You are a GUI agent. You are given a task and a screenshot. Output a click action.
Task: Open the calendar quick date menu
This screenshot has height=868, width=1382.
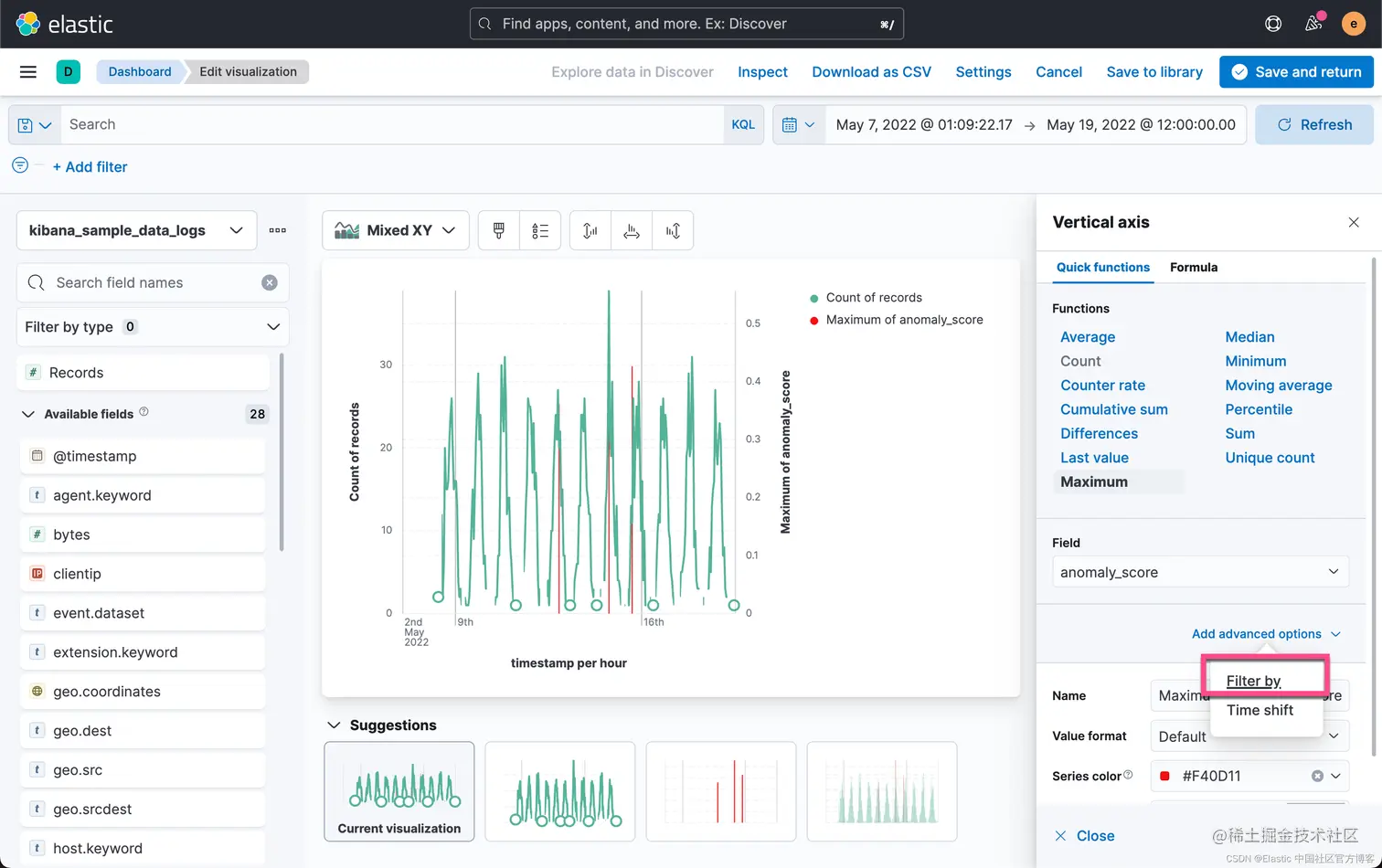pos(798,124)
